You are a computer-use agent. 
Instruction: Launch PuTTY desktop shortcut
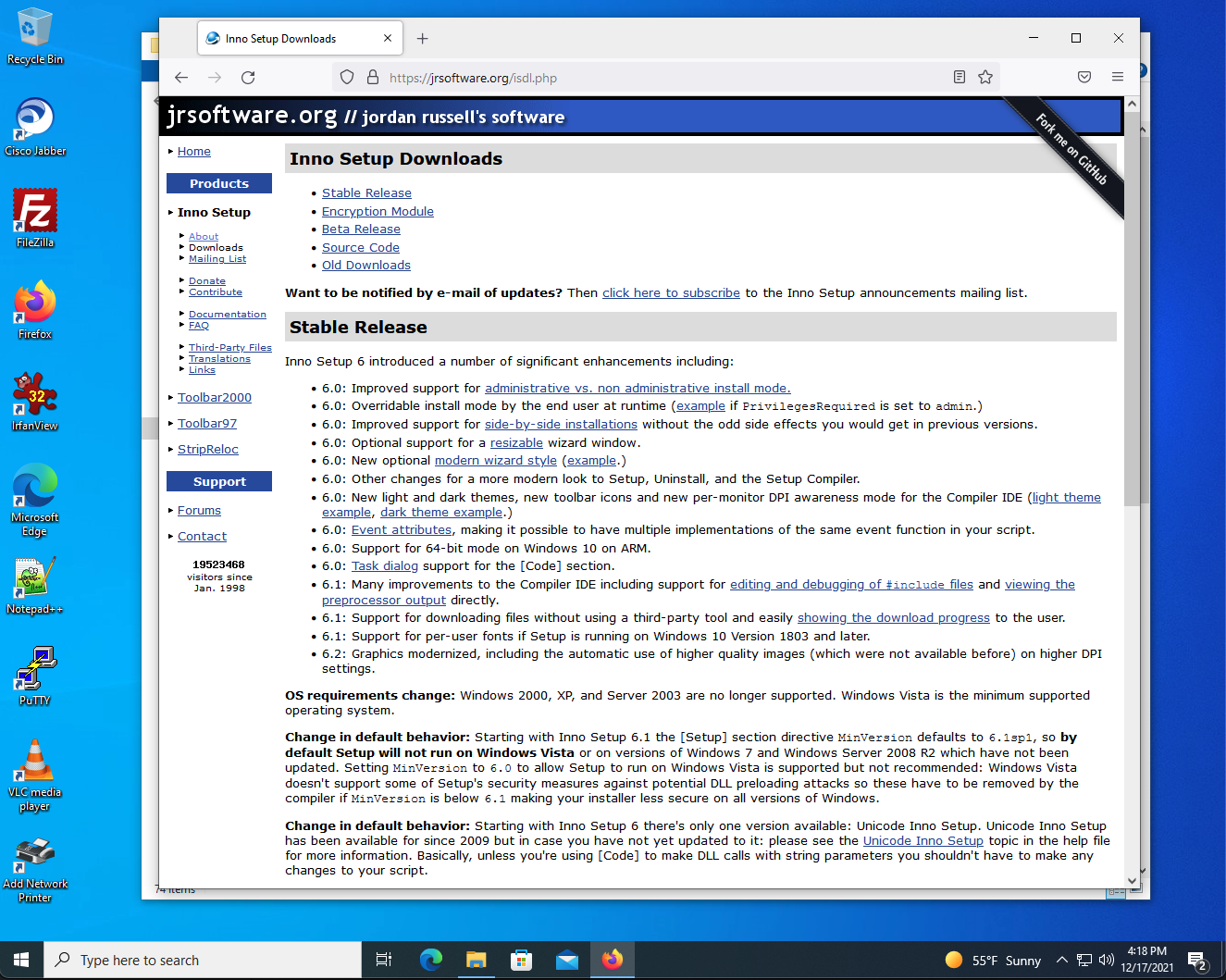(x=35, y=676)
